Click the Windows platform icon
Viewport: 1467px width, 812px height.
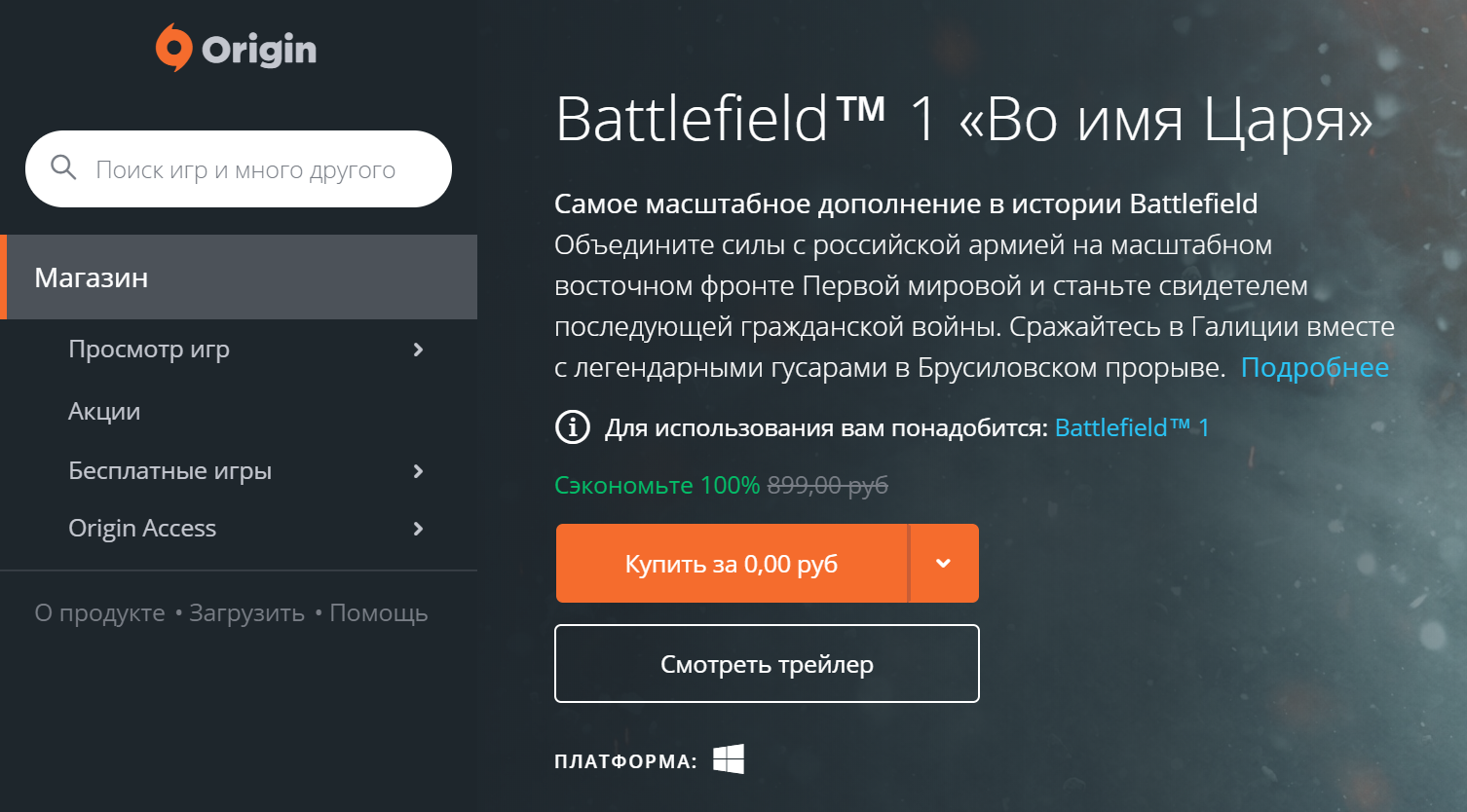point(729,759)
